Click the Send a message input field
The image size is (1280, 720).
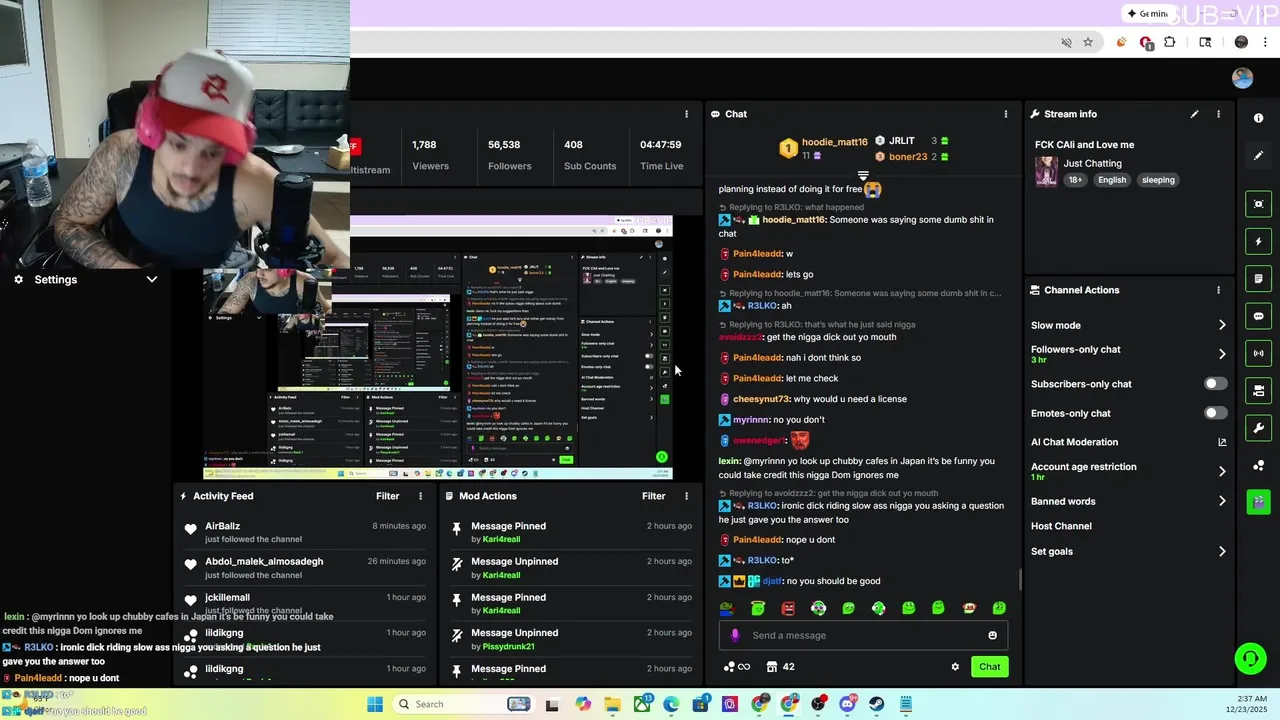pos(865,635)
